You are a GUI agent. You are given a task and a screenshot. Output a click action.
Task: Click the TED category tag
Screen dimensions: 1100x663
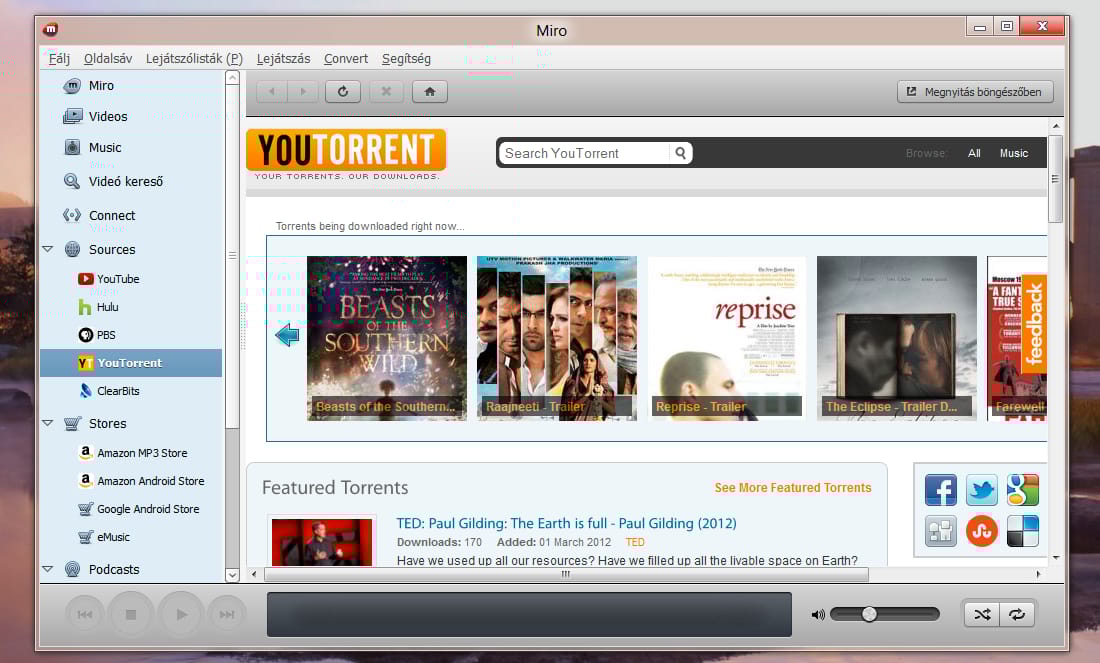coord(635,542)
